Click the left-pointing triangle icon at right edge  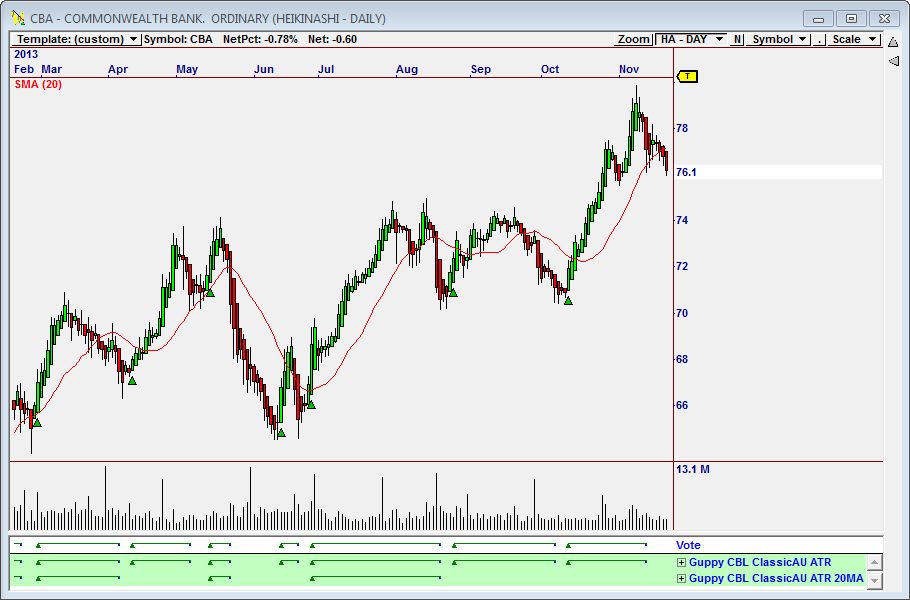tap(894, 60)
